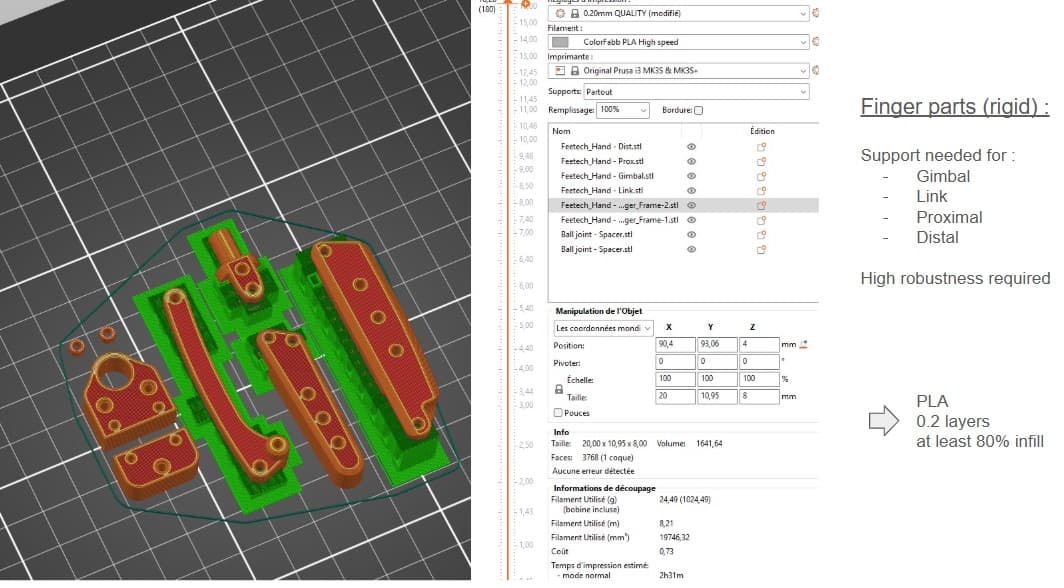Click Taille Y field showing 10,95
Viewport: 1064px width, 588px height.
(717, 397)
